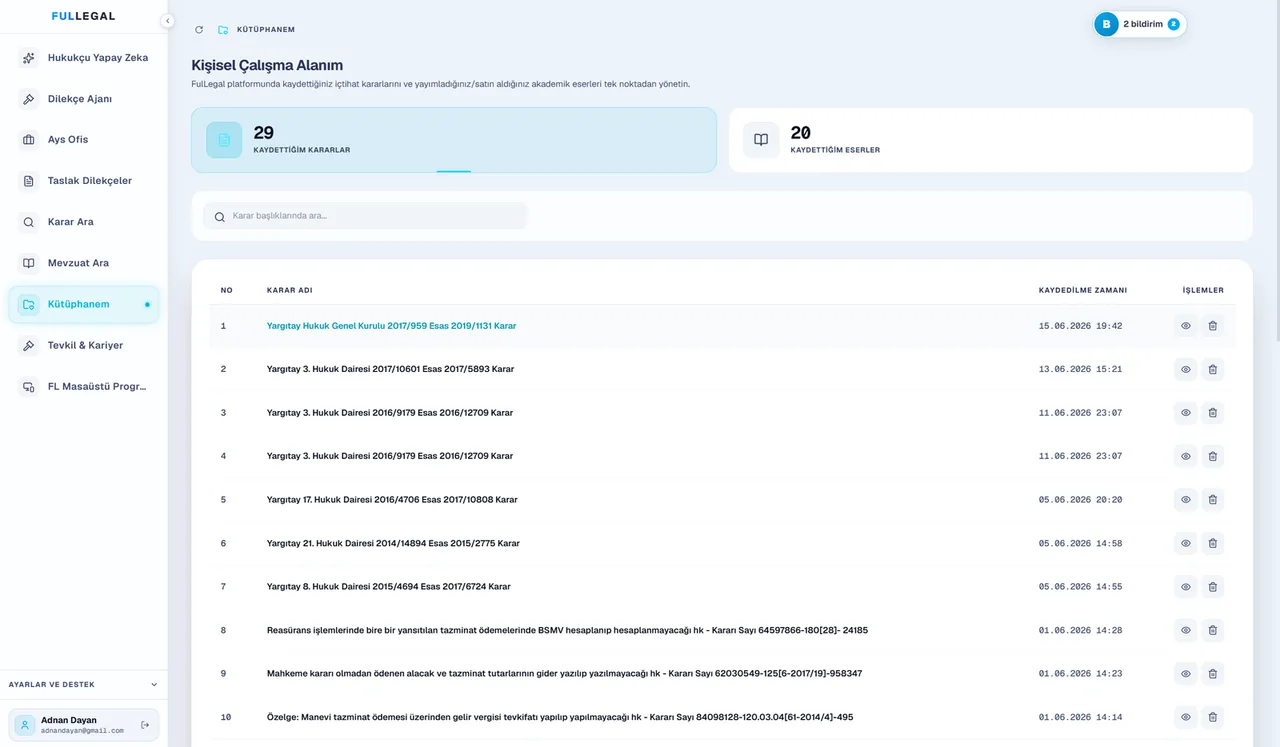View Özelge Manevi tazminat decision eye icon
Viewport: 1280px width, 747px height.
click(x=1186, y=717)
